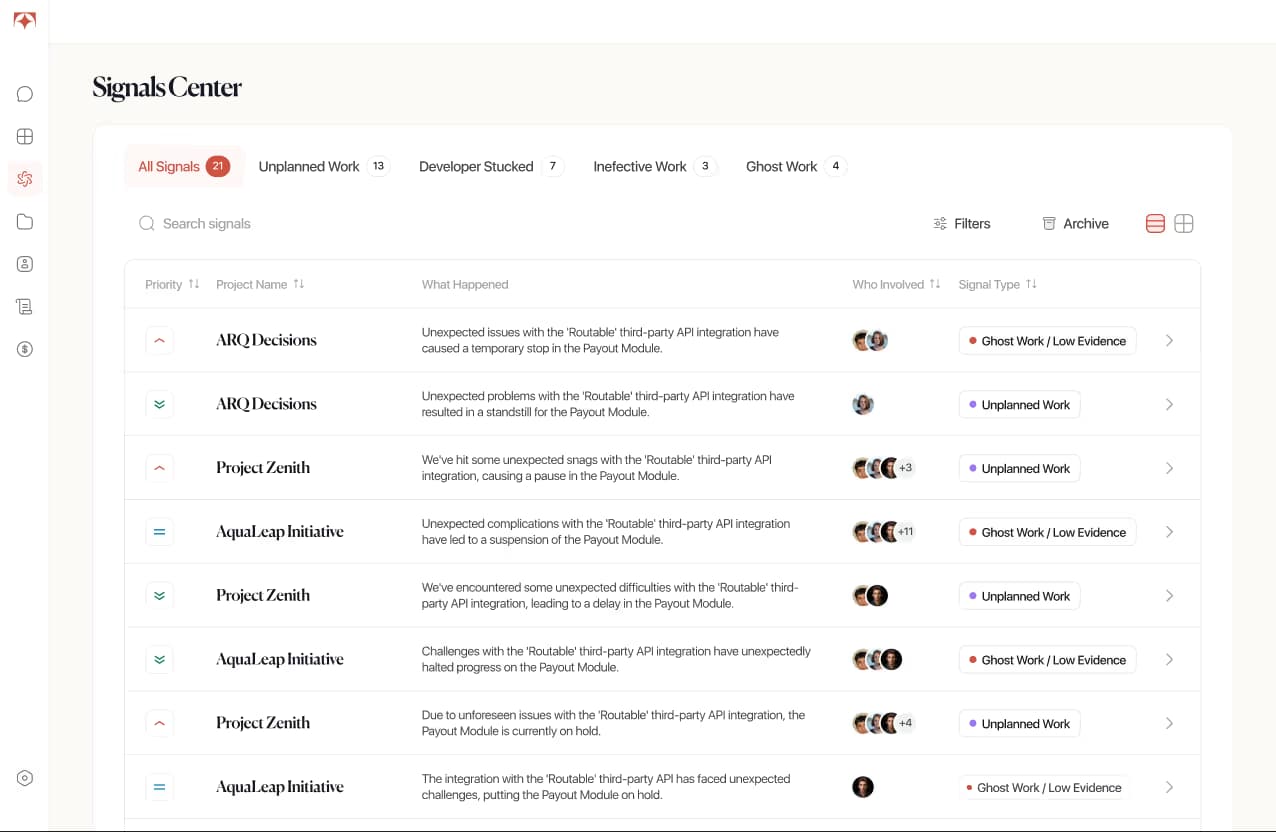1276x832 pixels.
Task: Open the dollar billing sidebar icon
Action: pyautogui.click(x=25, y=349)
